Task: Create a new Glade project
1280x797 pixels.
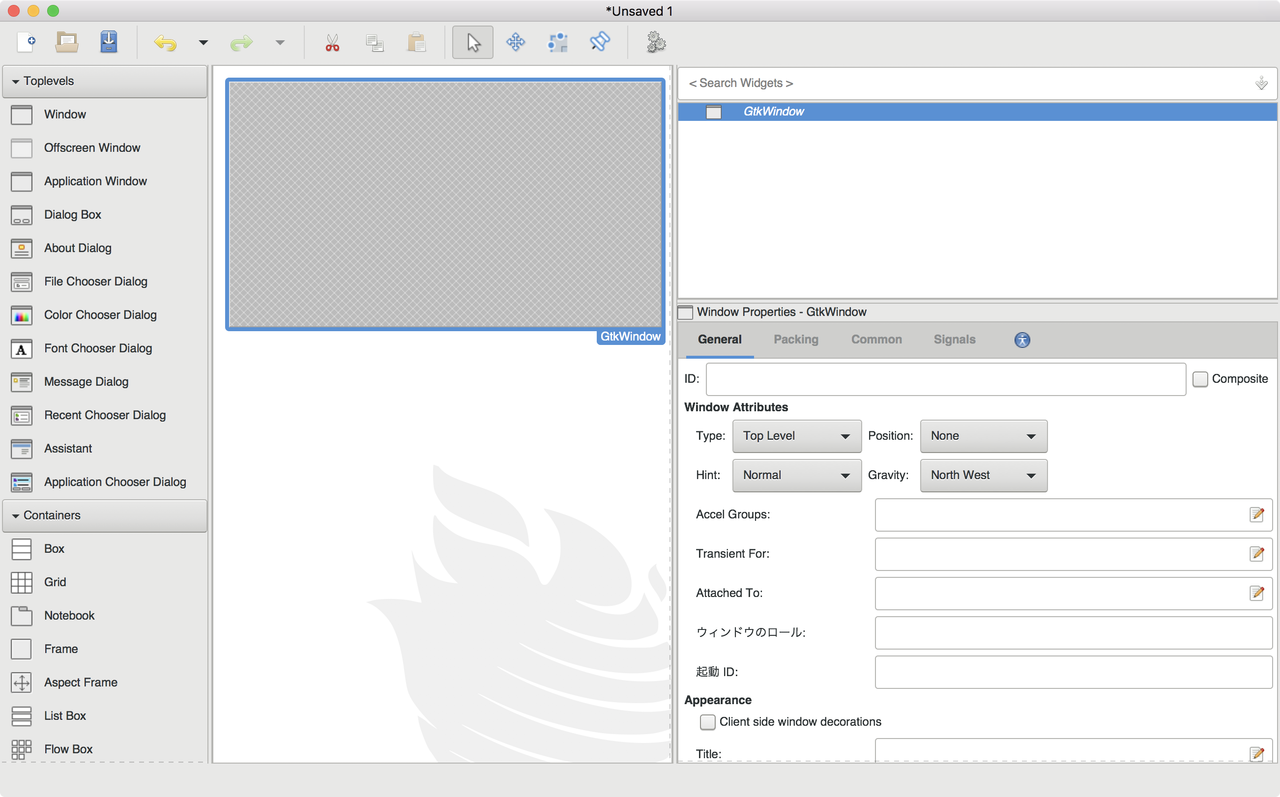Action: 27,42
